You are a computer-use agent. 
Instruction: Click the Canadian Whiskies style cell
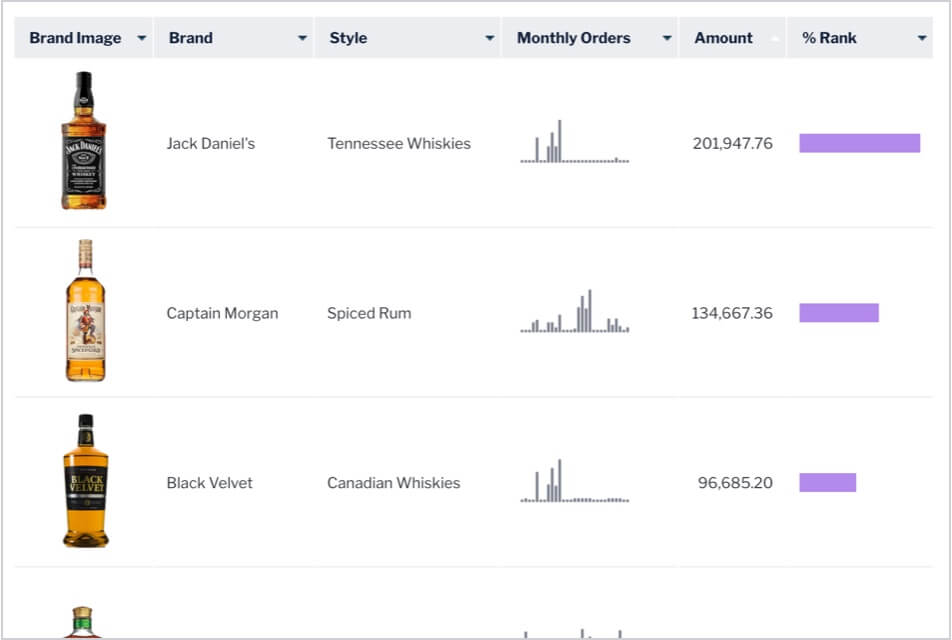click(393, 483)
